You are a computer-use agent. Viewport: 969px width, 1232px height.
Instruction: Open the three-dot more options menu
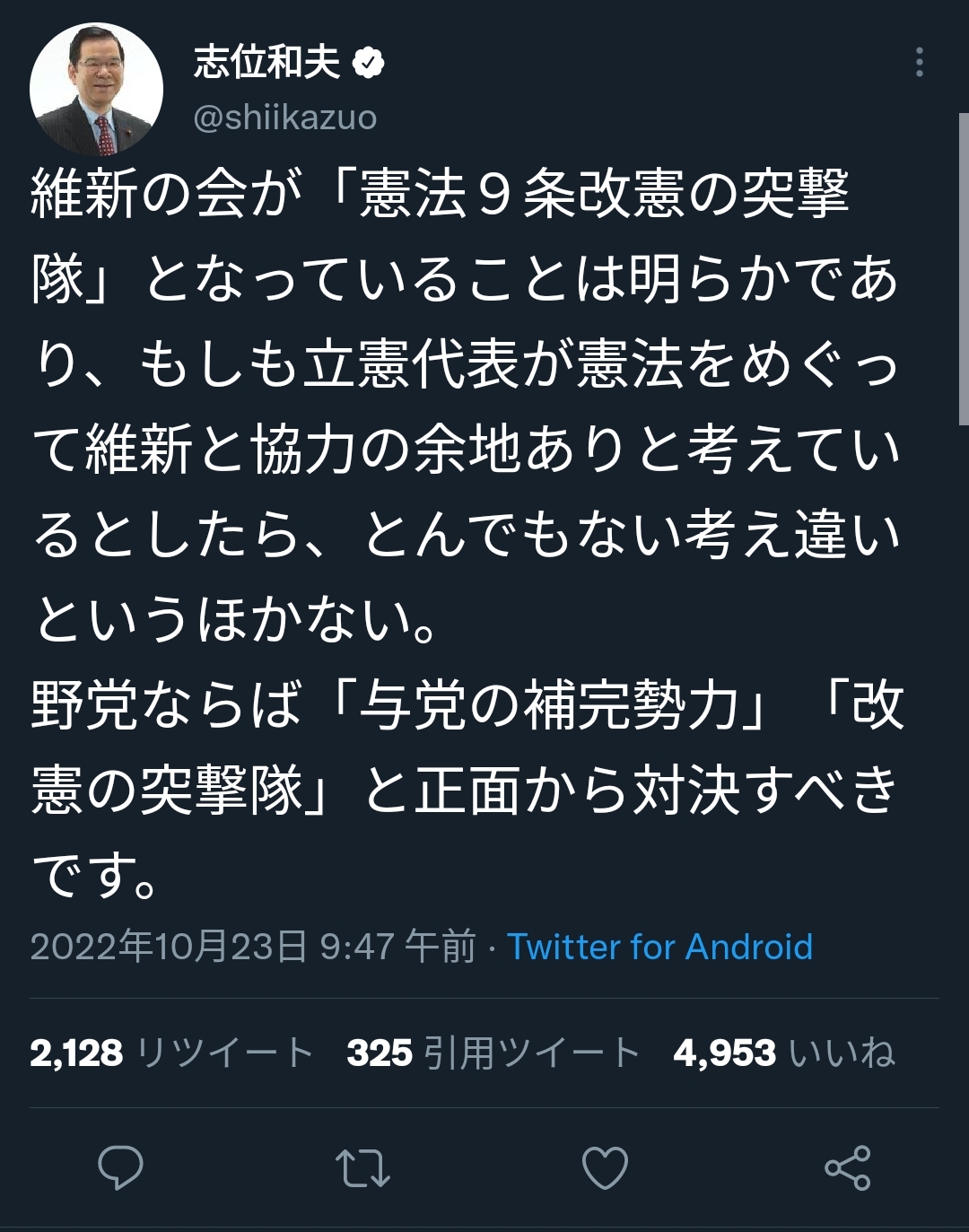pyautogui.click(x=920, y=62)
